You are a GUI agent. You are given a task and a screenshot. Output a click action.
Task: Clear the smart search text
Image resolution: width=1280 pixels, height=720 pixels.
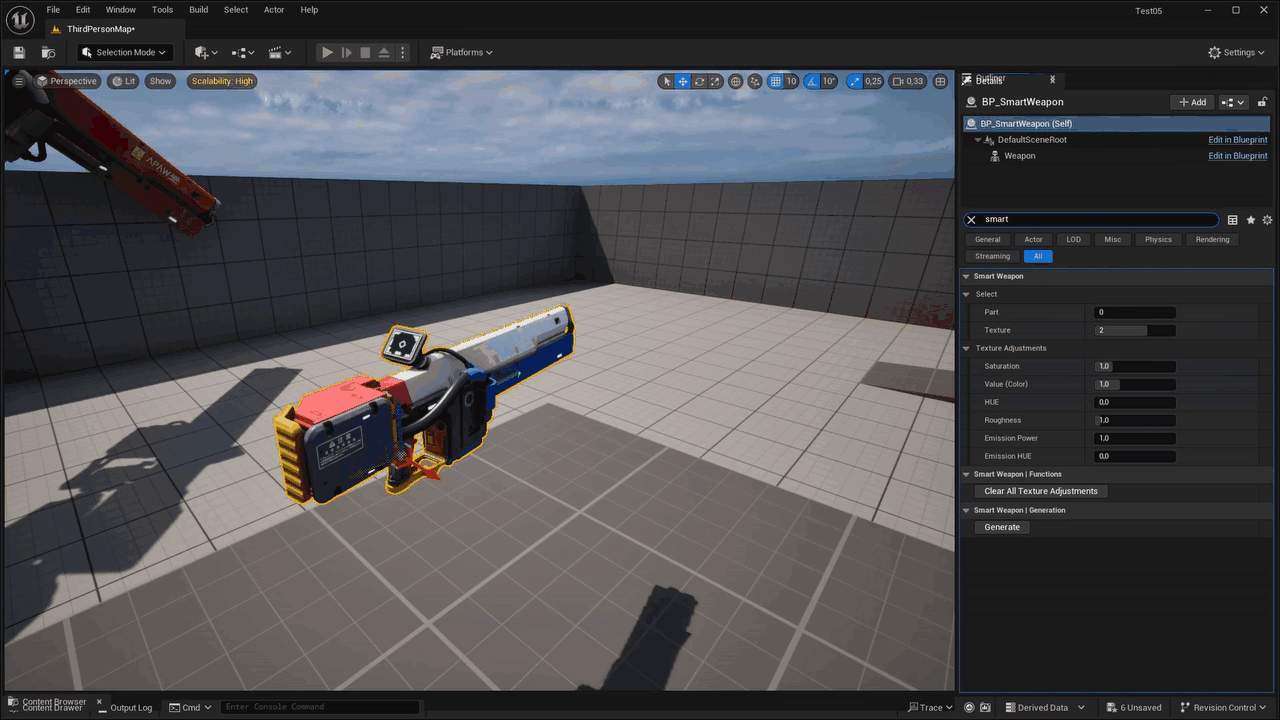click(x=971, y=220)
